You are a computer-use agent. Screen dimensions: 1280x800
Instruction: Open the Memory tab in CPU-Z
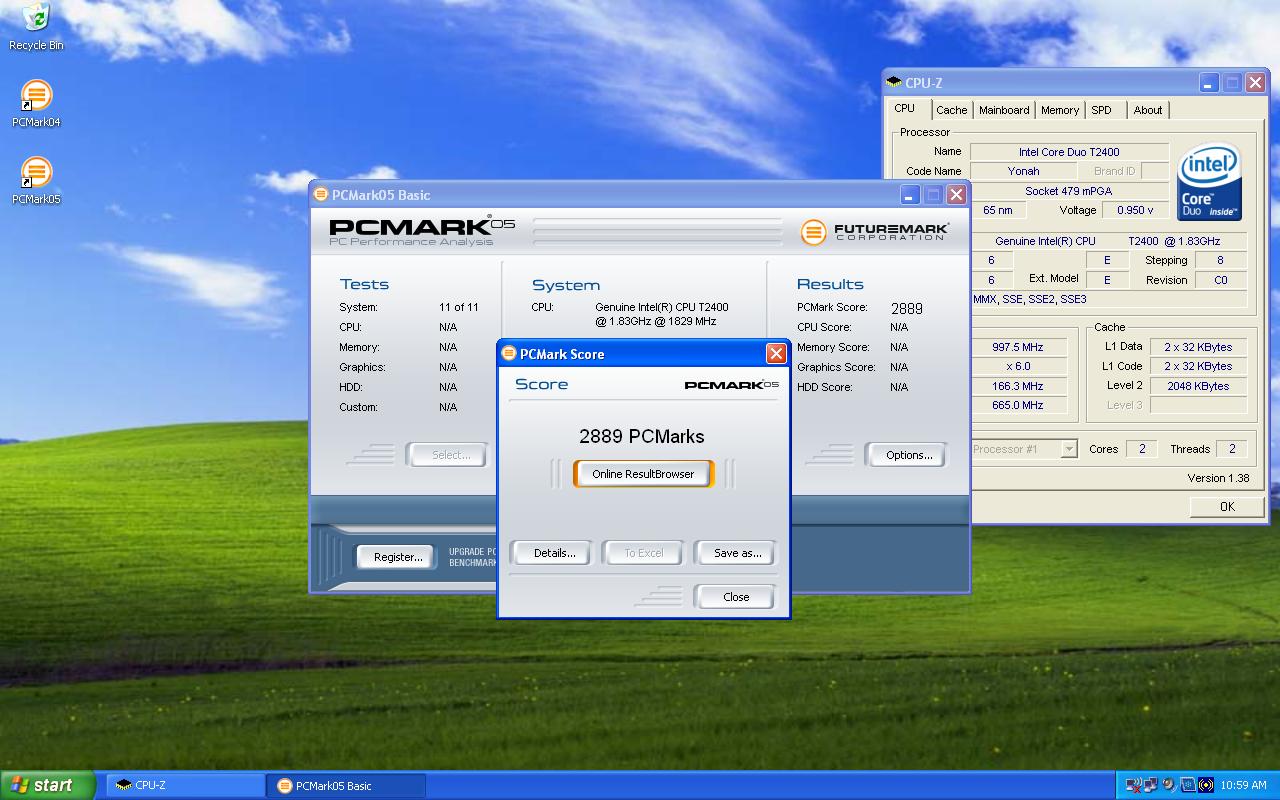tap(1060, 110)
